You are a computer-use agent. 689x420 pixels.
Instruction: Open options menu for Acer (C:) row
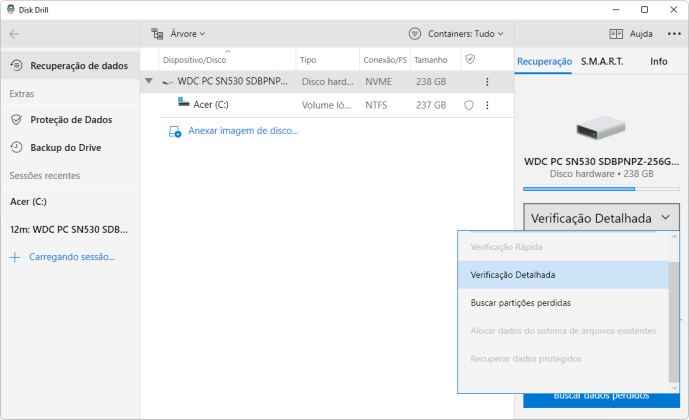pos(487,105)
